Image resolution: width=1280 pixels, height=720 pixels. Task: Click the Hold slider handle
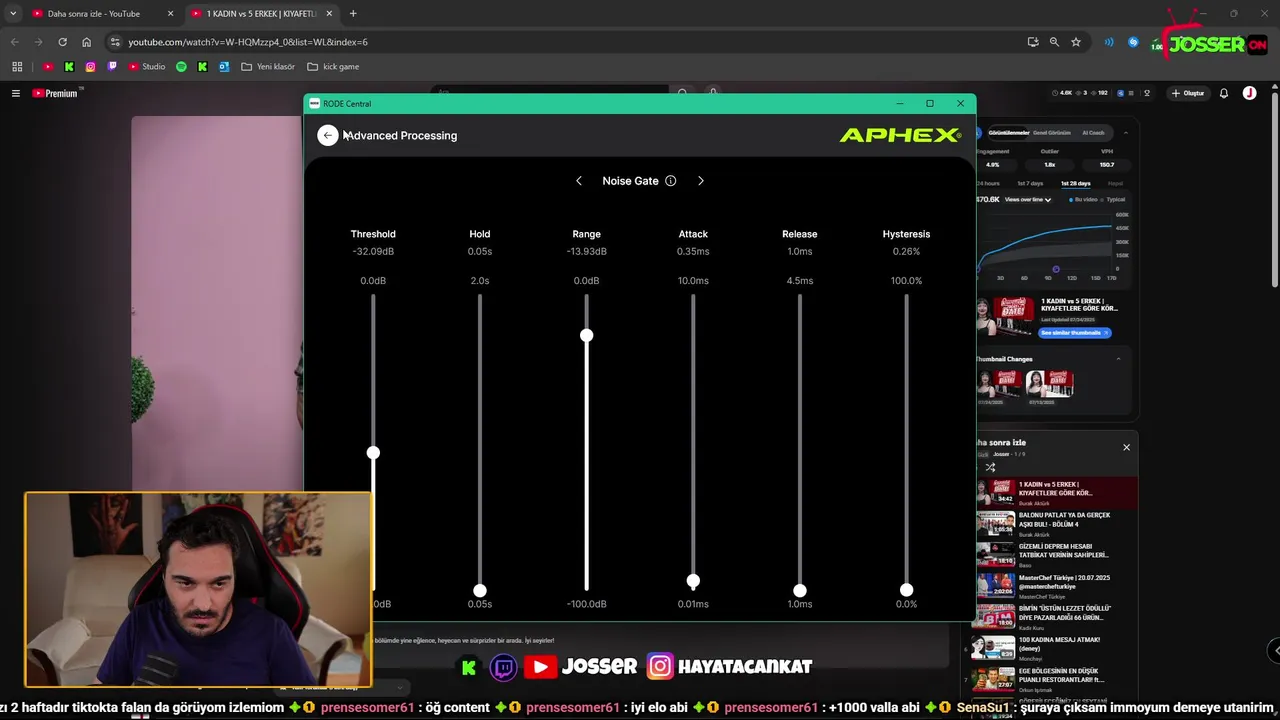click(x=480, y=590)
